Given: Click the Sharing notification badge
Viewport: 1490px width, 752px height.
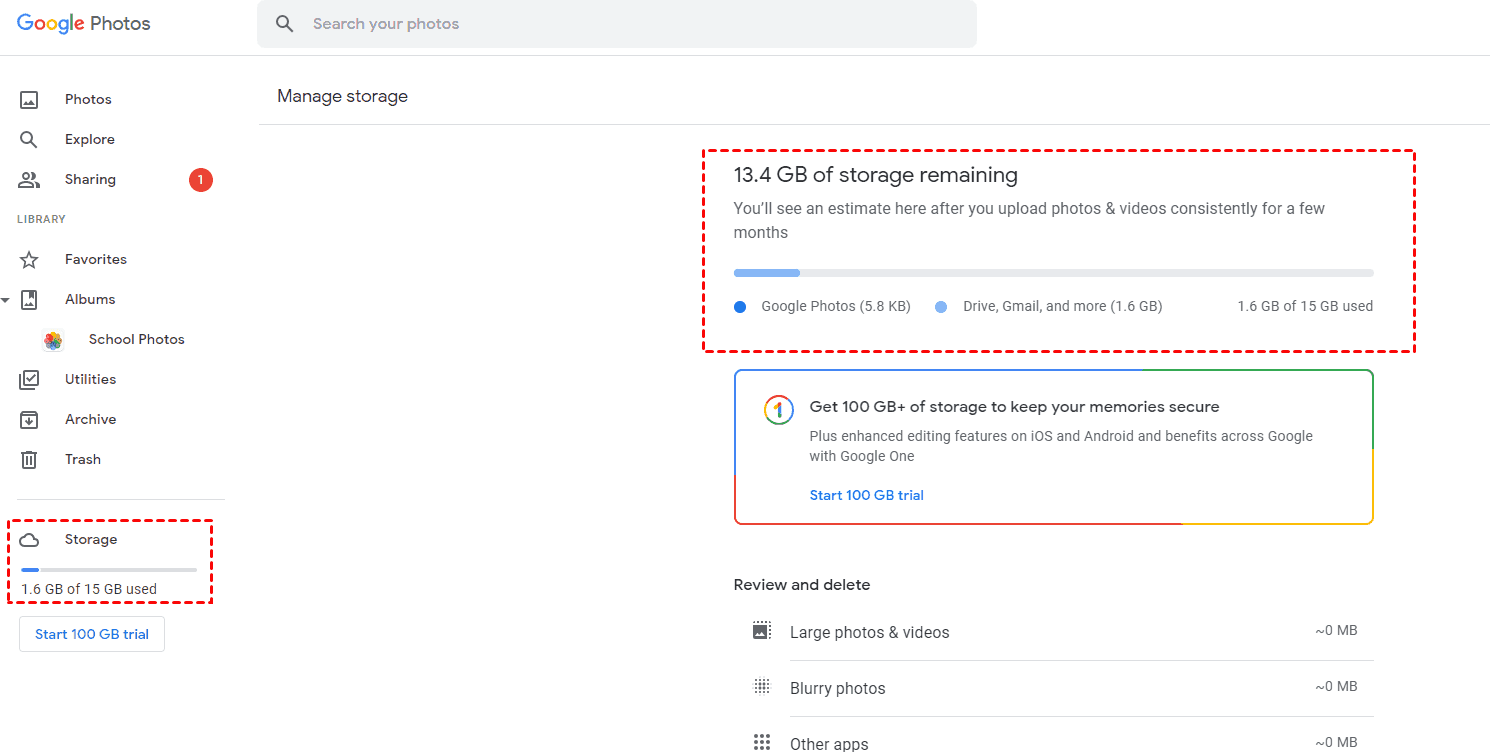Looking at the screenshot, I should coord(200,180).
